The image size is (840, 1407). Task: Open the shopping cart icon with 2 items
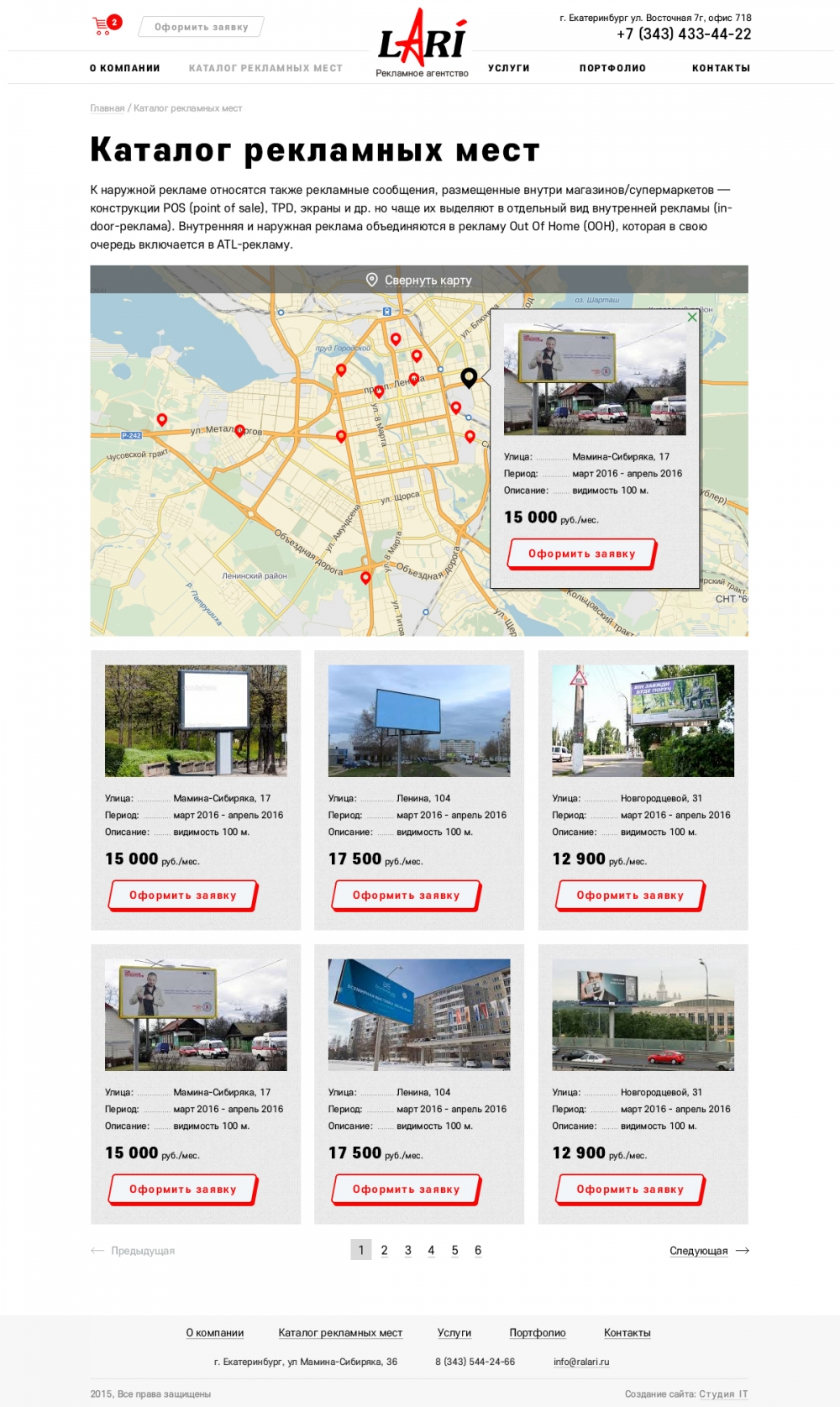pyautogui.click(x=107, y=25)
